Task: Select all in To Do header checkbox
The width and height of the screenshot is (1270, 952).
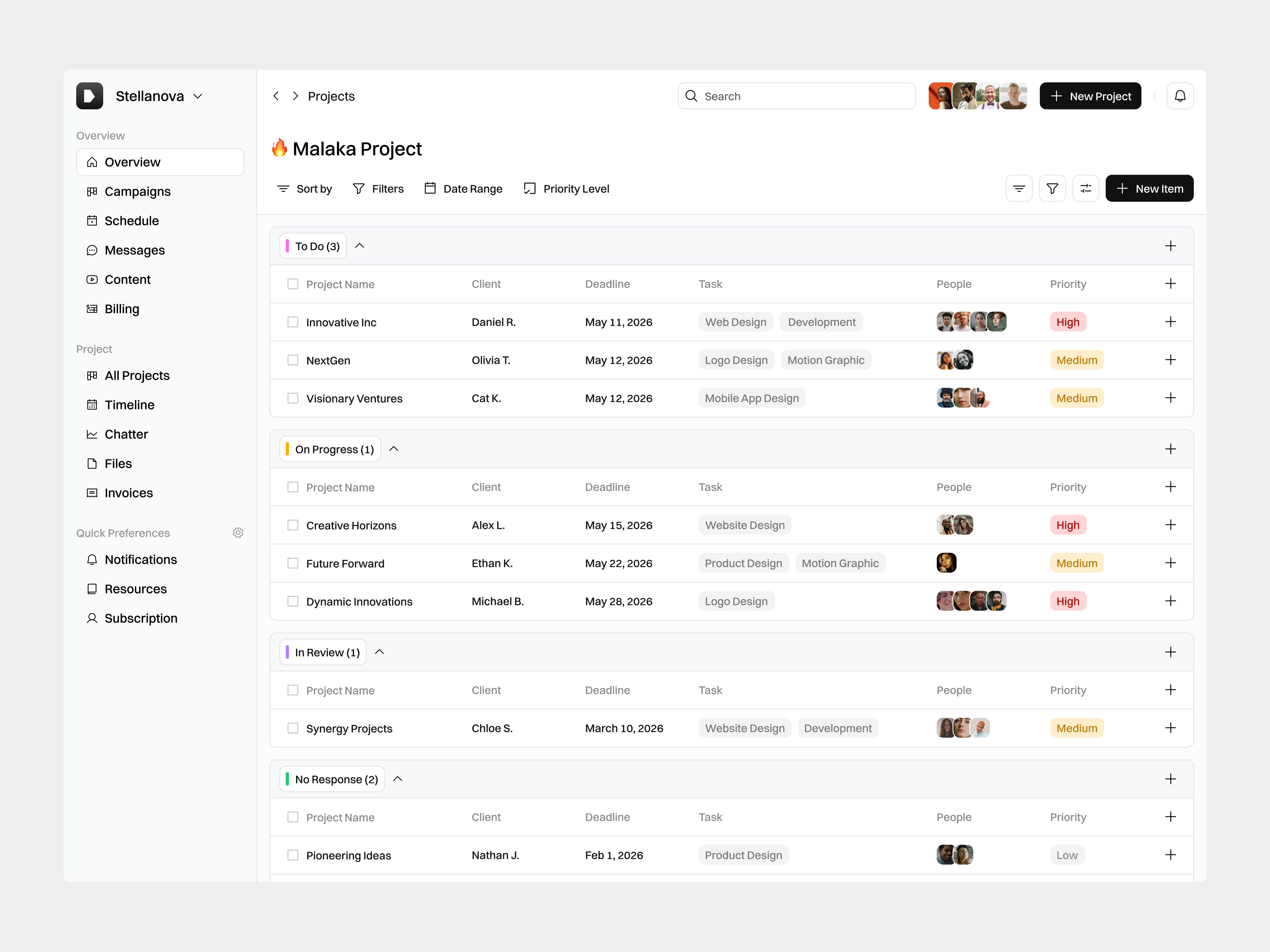Action: coord(293,284)
